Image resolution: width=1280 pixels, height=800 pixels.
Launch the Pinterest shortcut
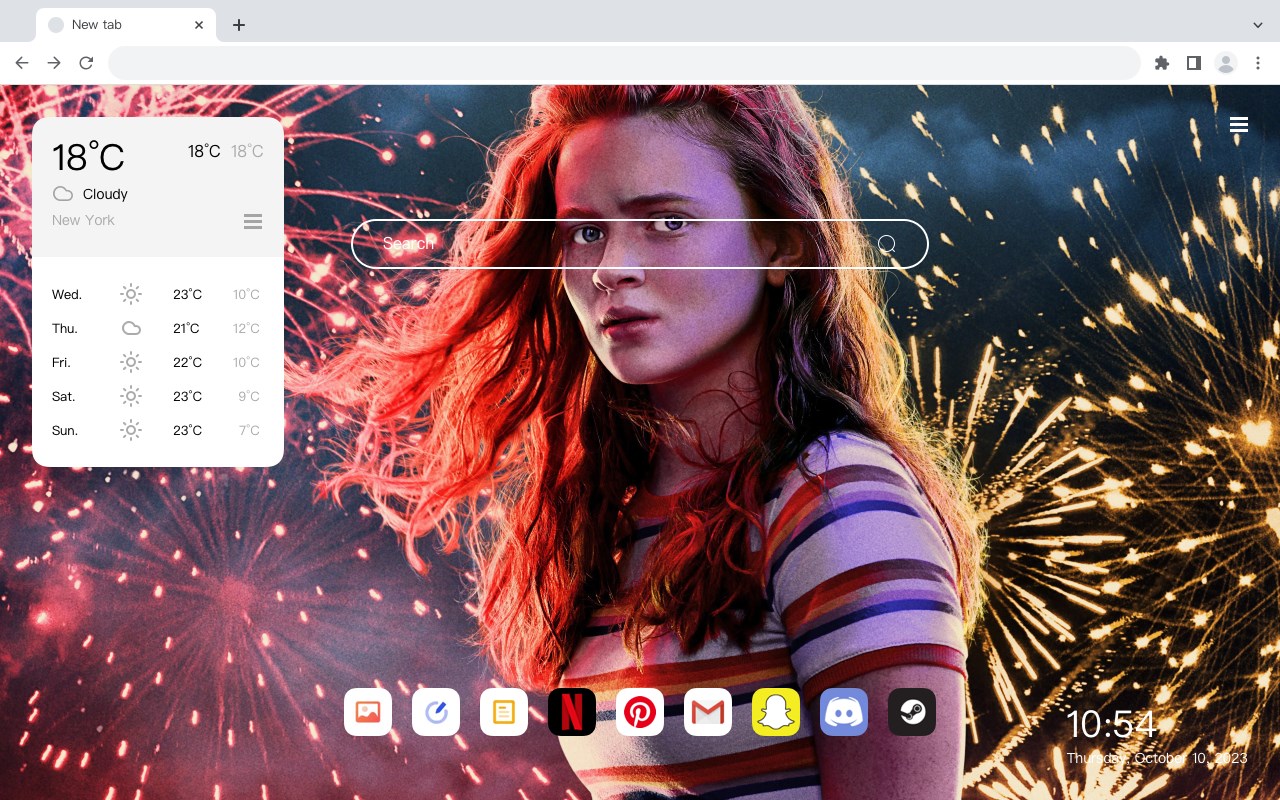click(x=640, y=712)
